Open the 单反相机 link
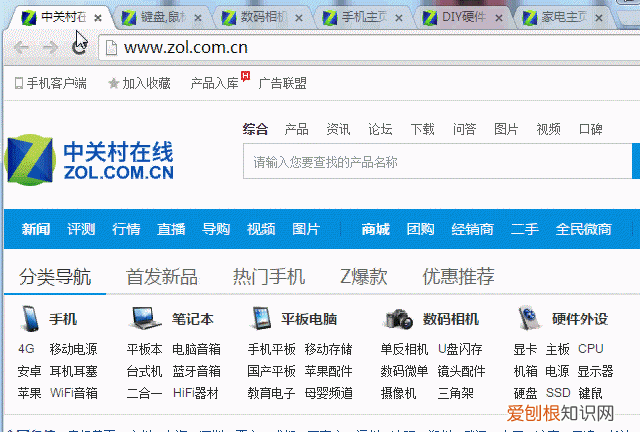Screen dimensions: 640x432 [404, 349]
